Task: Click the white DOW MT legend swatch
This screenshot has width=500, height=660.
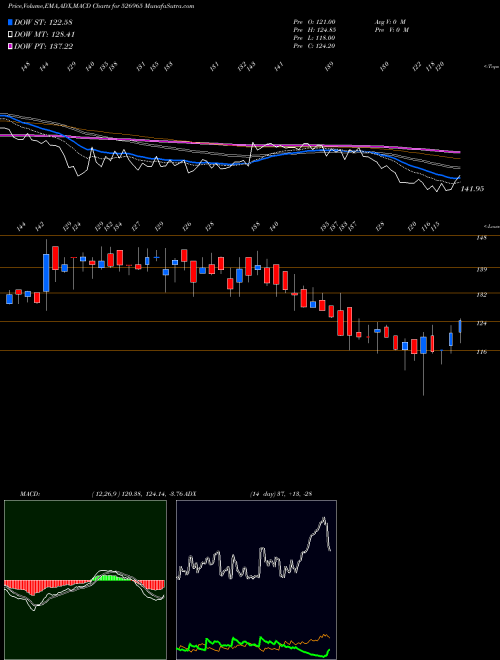Action: (11, 35)
